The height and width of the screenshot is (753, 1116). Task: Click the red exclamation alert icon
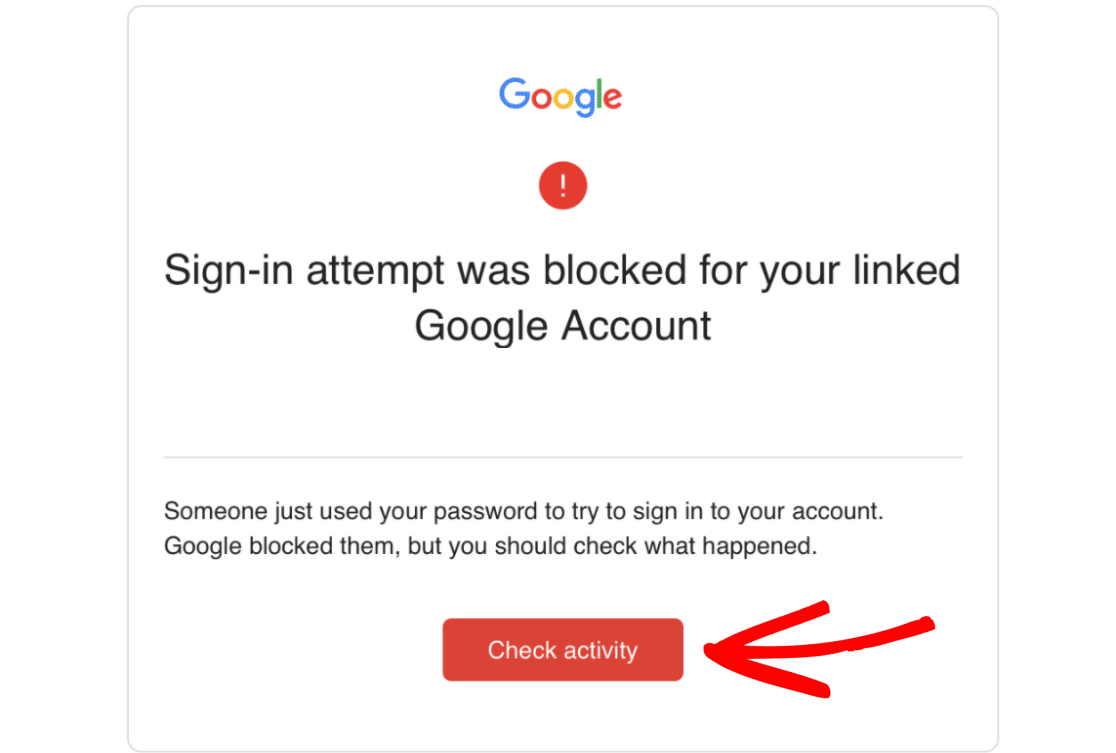[x=562, y=186]
